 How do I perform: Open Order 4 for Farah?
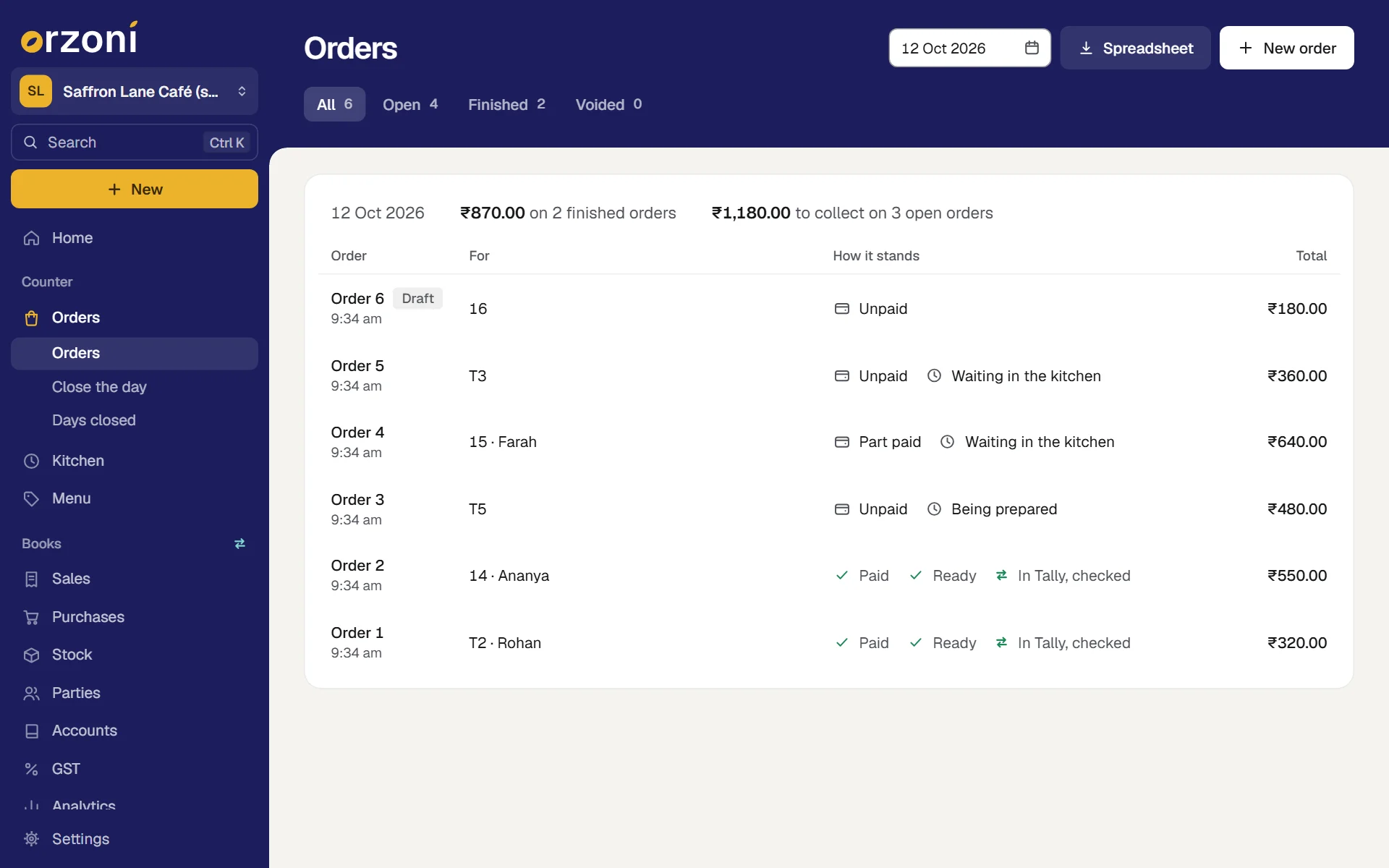point(828,442)
